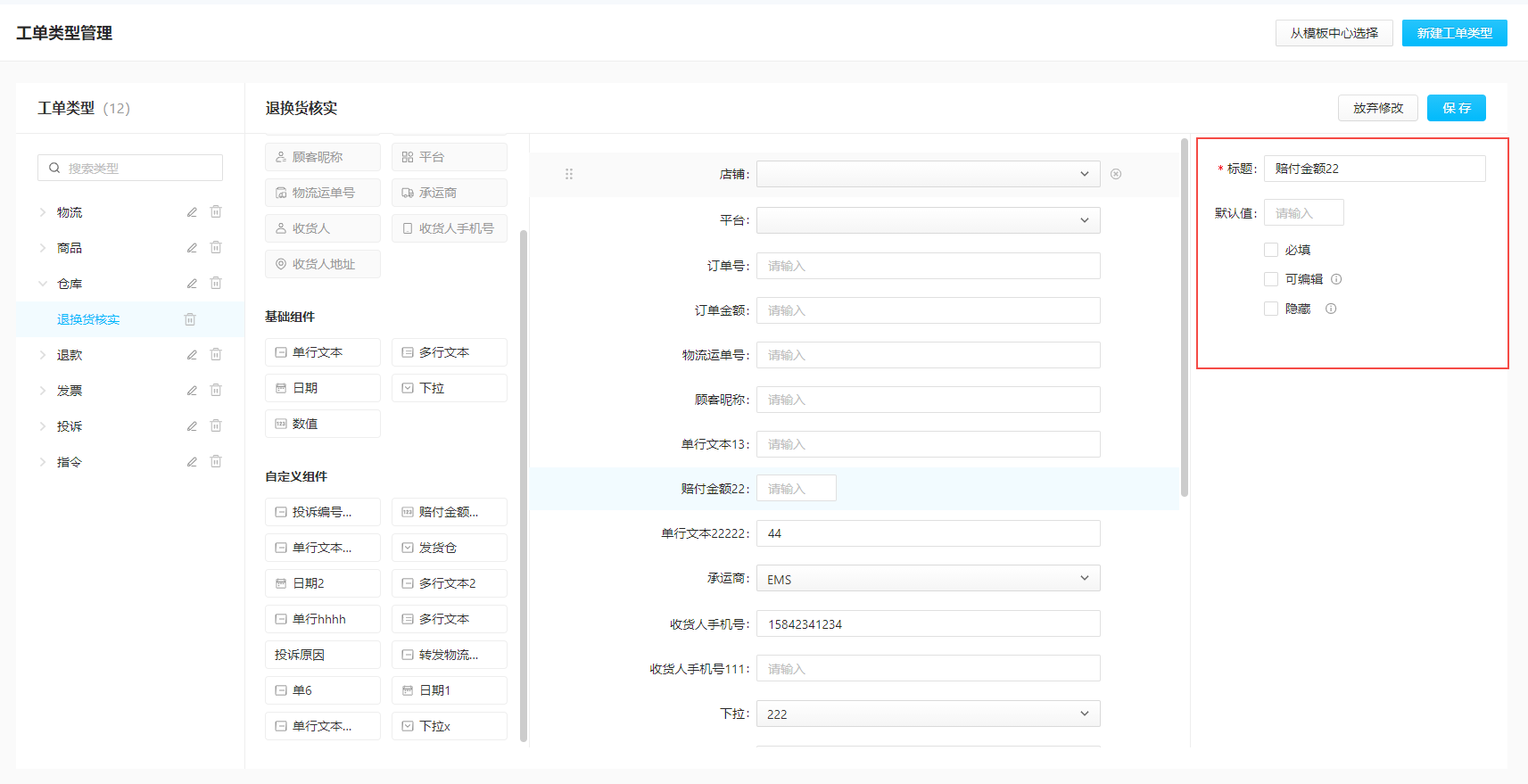This screenshot has height=784, width=1528.
Task: Add the 发货仓 custom component
Action: (450, 548)
